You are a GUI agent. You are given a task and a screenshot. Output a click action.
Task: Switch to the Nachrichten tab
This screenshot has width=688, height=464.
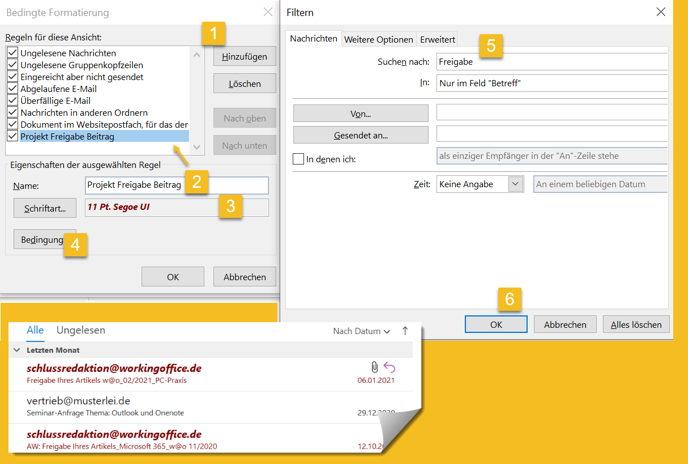pyautogui.click(x=313, y=39)
